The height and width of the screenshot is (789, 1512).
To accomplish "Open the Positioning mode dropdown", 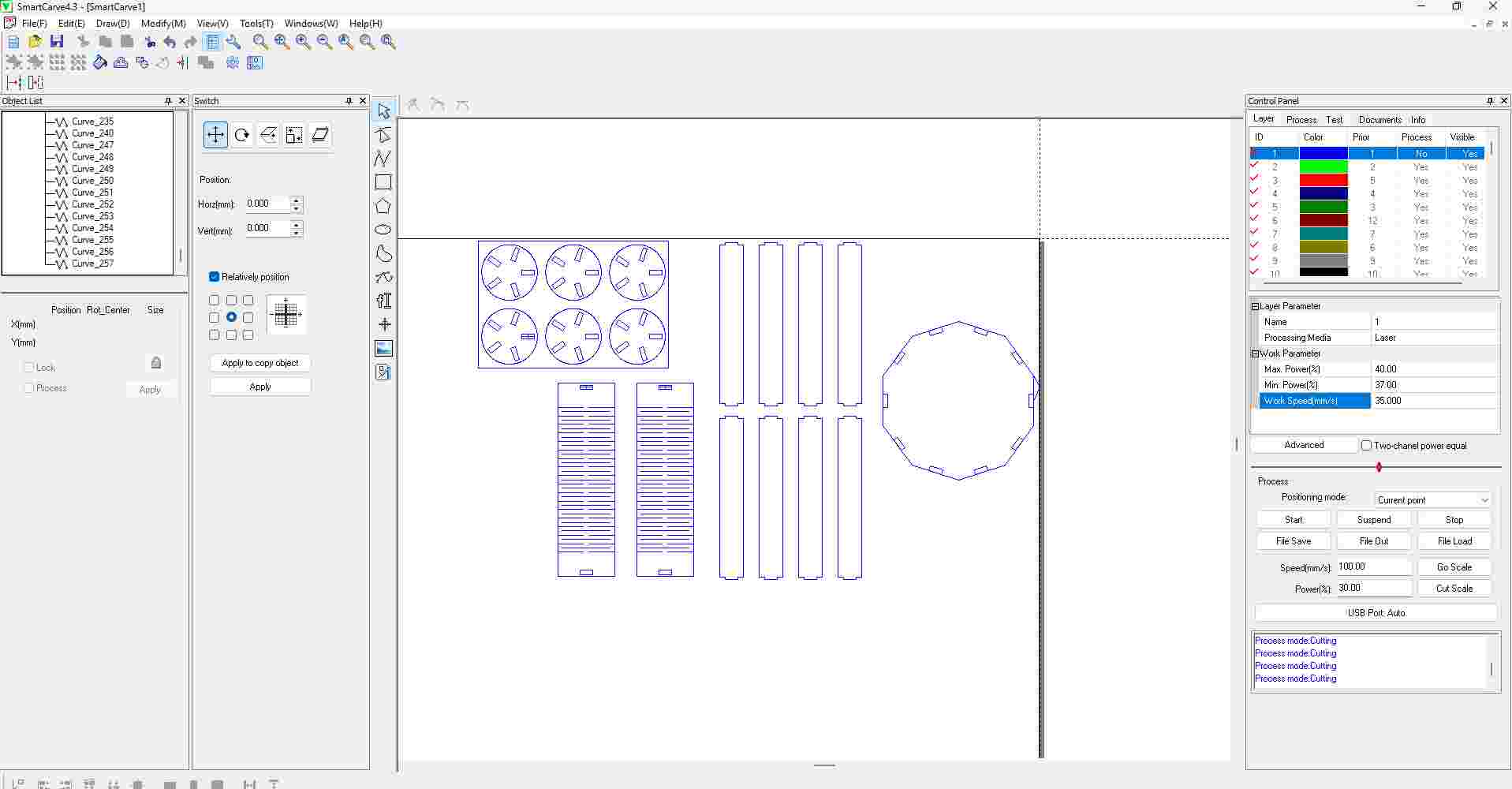I will [x=1484, y=500].
